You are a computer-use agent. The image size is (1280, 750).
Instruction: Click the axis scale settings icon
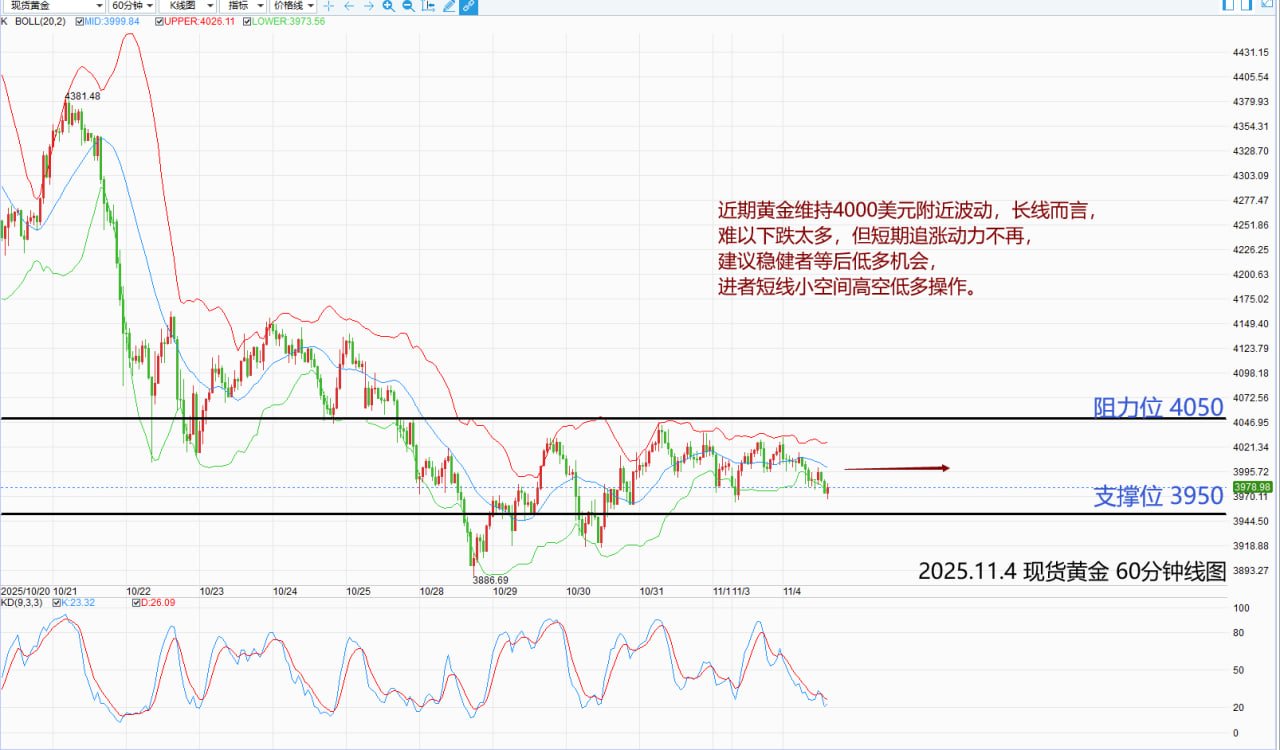pyautogui.click(x=428, y=6)
